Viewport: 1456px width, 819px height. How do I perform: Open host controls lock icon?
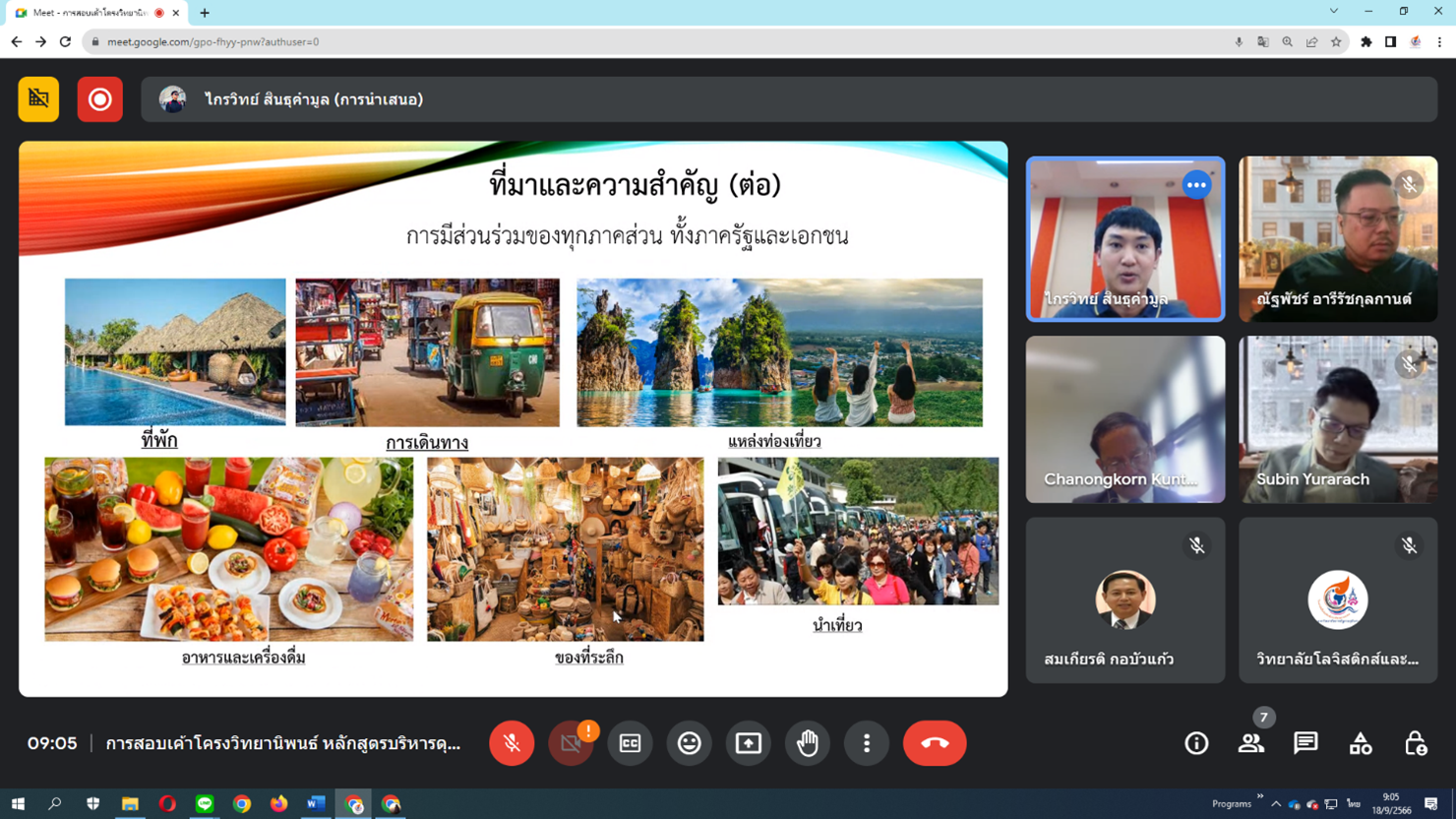pos(1415,743)
